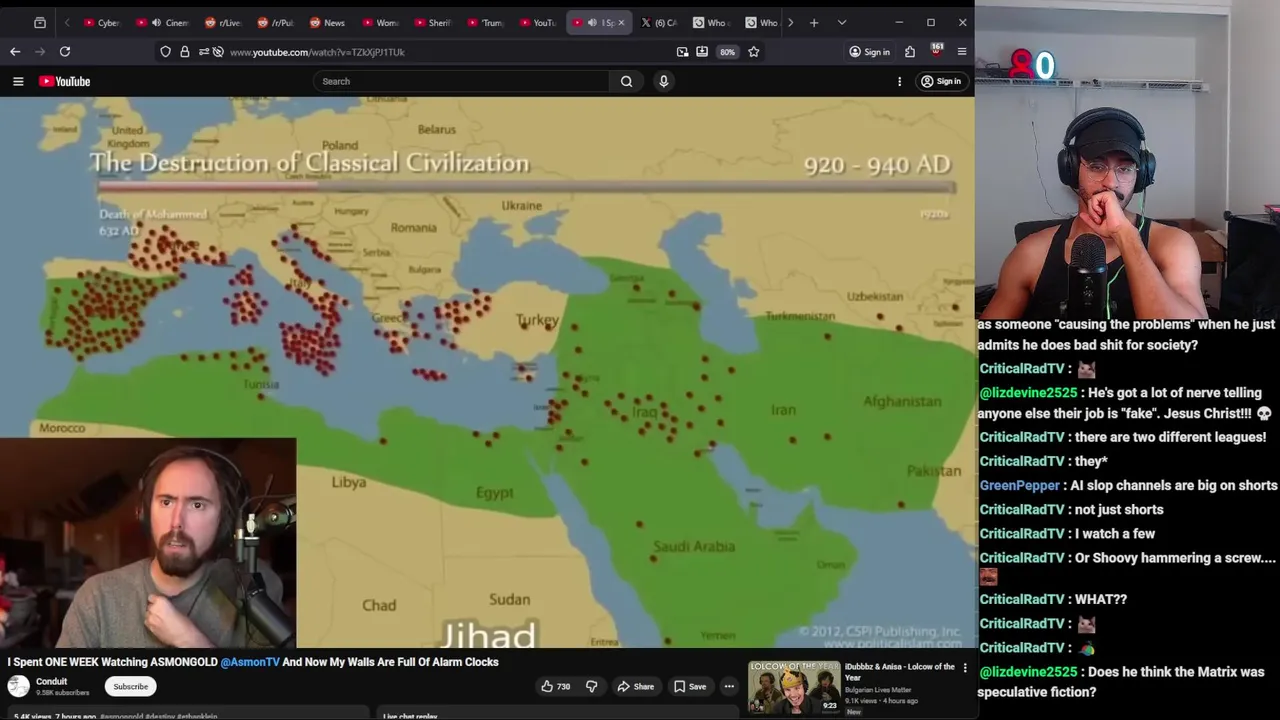Screen dimensions: 1280x720
Task: Focus the YouTube Search field
Action: click(461, 81)
